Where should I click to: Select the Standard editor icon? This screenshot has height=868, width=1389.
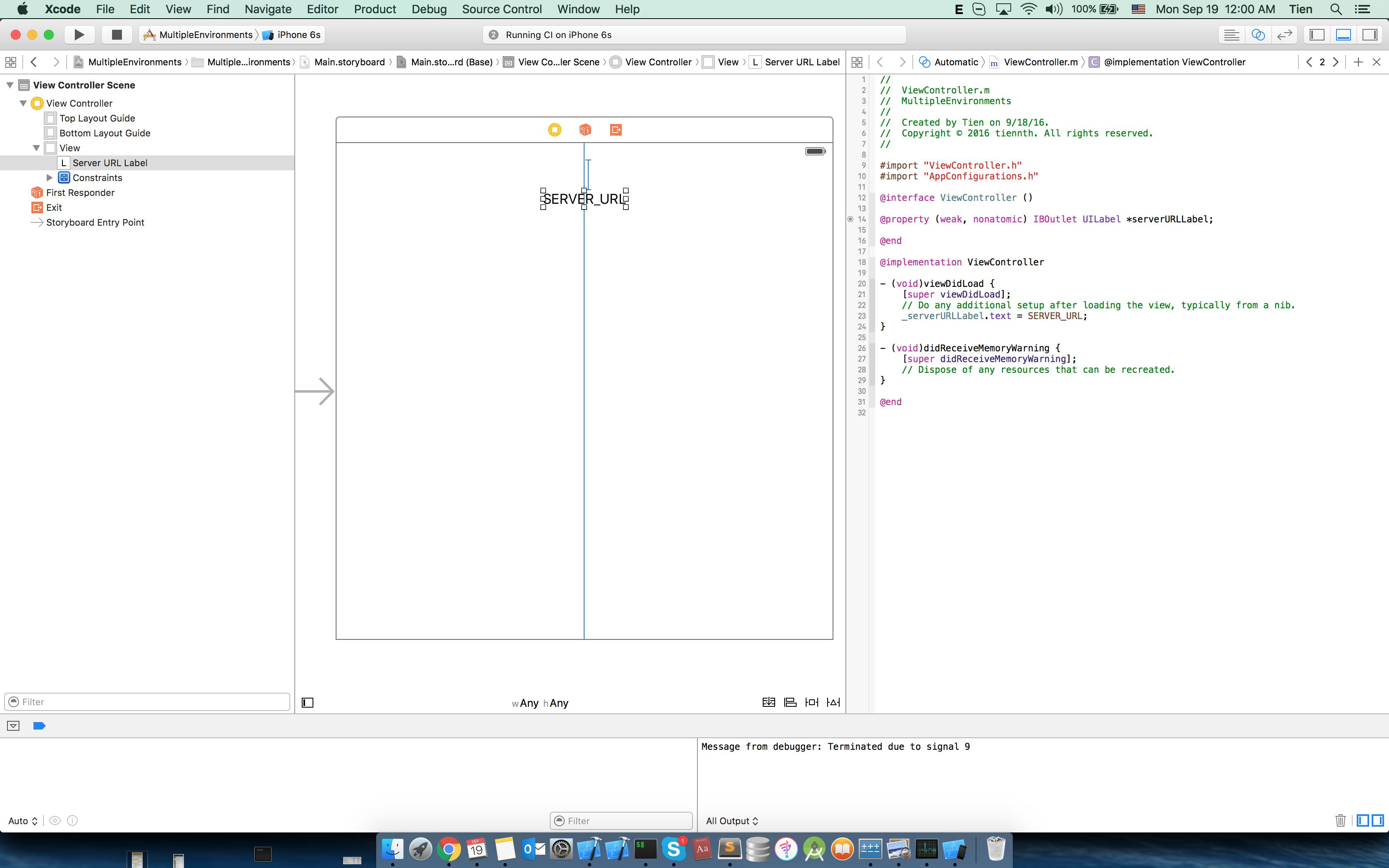click(1231, 34)
